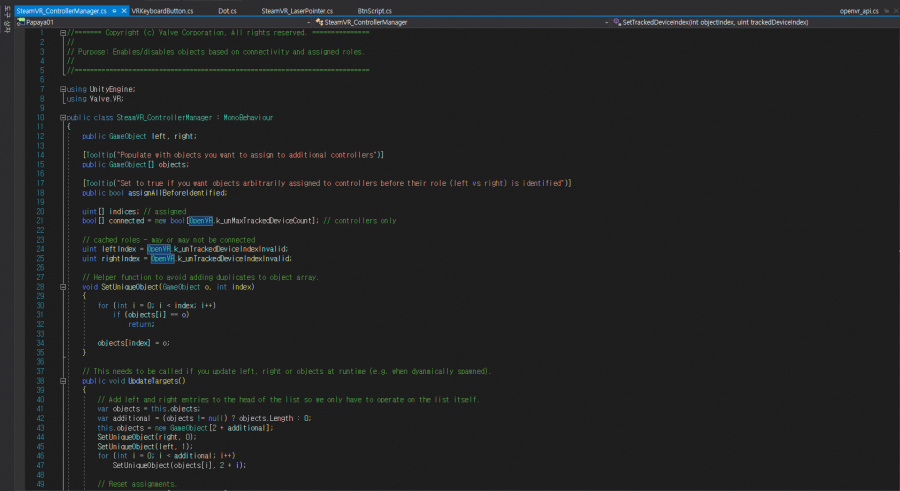Switch to the Dot.cs tab
Image resolution: width=900 pixels, height=491 pixels.
tap(227, 11)
